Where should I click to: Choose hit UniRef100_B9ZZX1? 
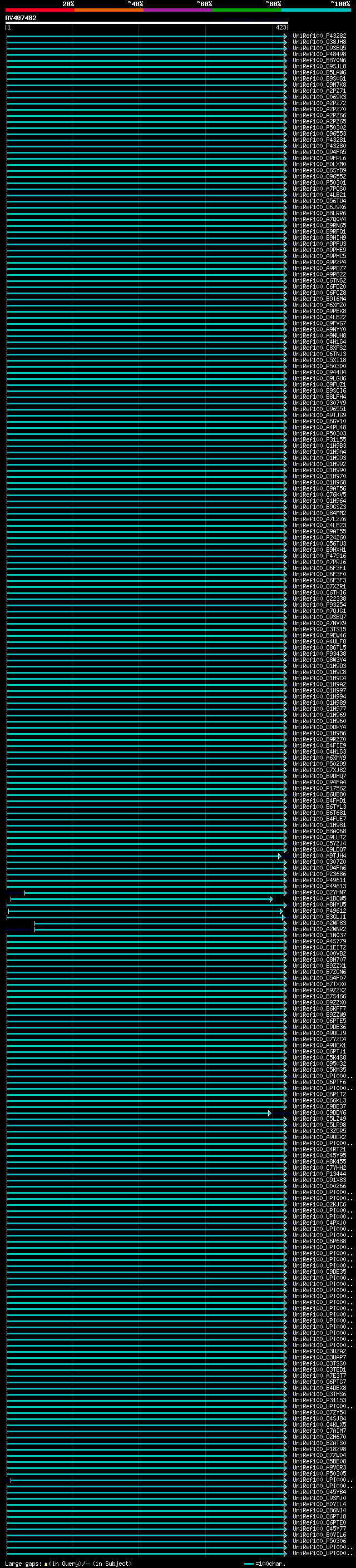[x=319, y=966]
